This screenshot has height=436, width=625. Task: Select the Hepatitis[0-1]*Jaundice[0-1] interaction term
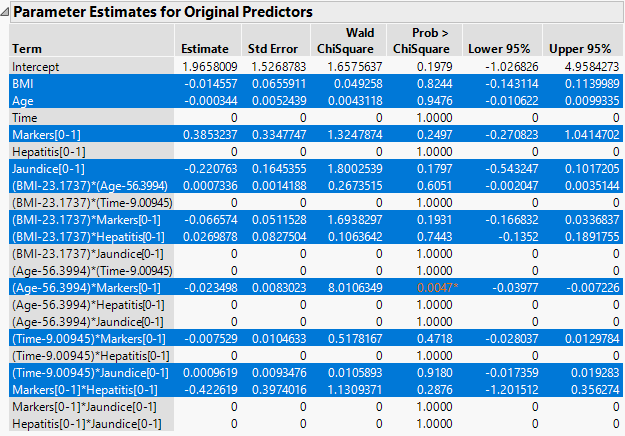pyautogui.click(x=85, y=423)
